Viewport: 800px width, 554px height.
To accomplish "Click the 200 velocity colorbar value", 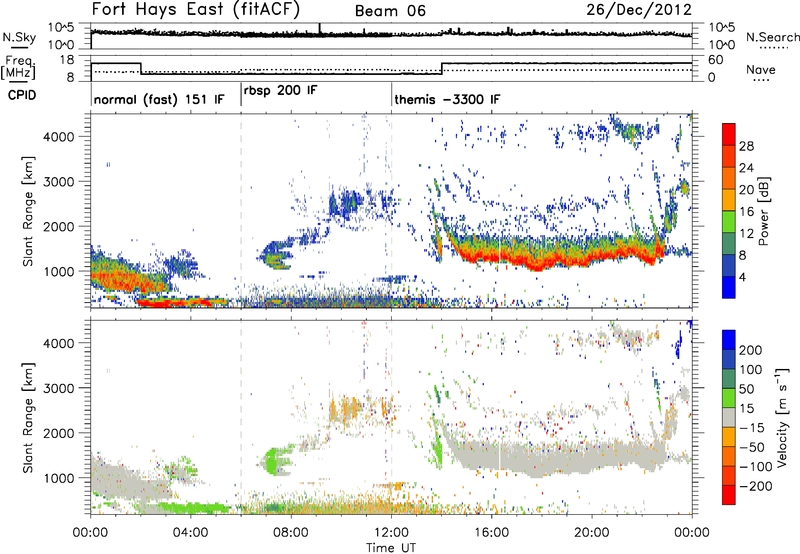I will [x=751, y=350].
